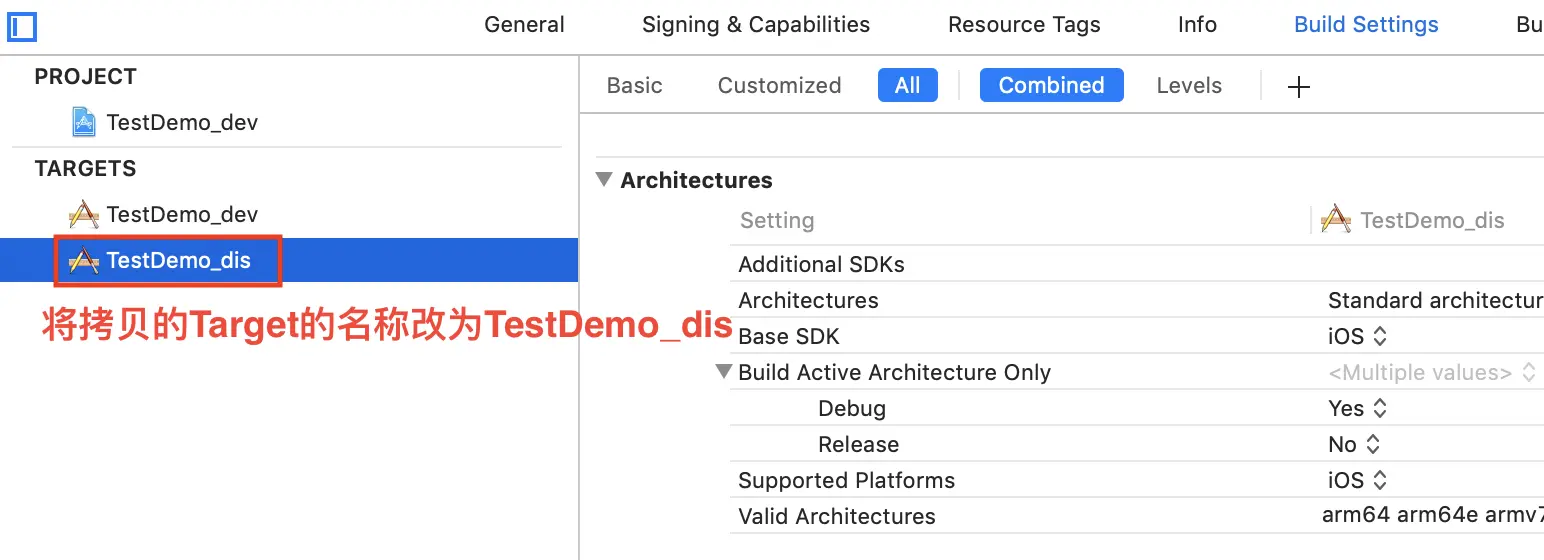
Task: Click the TestDemo_dis column header icon
Action: coord(1336,220)
